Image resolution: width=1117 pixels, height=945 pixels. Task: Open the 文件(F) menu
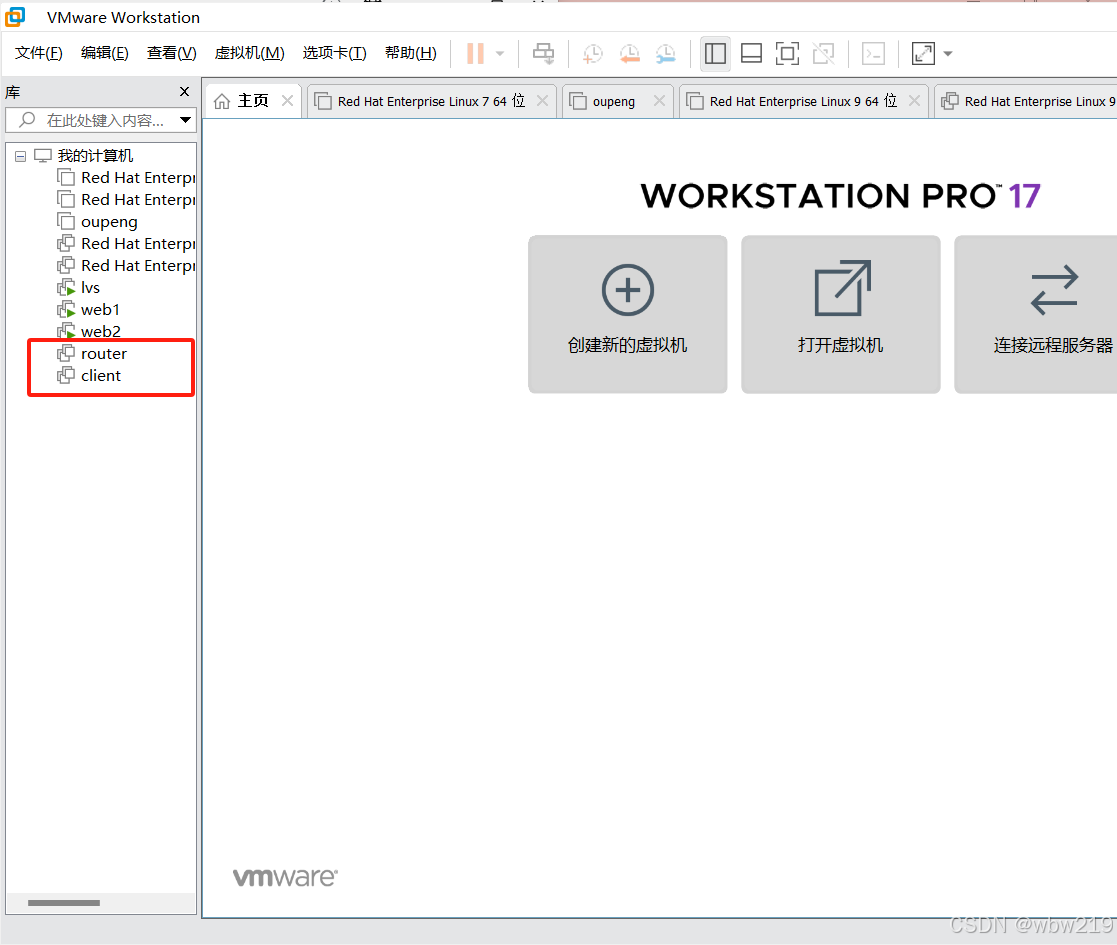click(38, 53)
